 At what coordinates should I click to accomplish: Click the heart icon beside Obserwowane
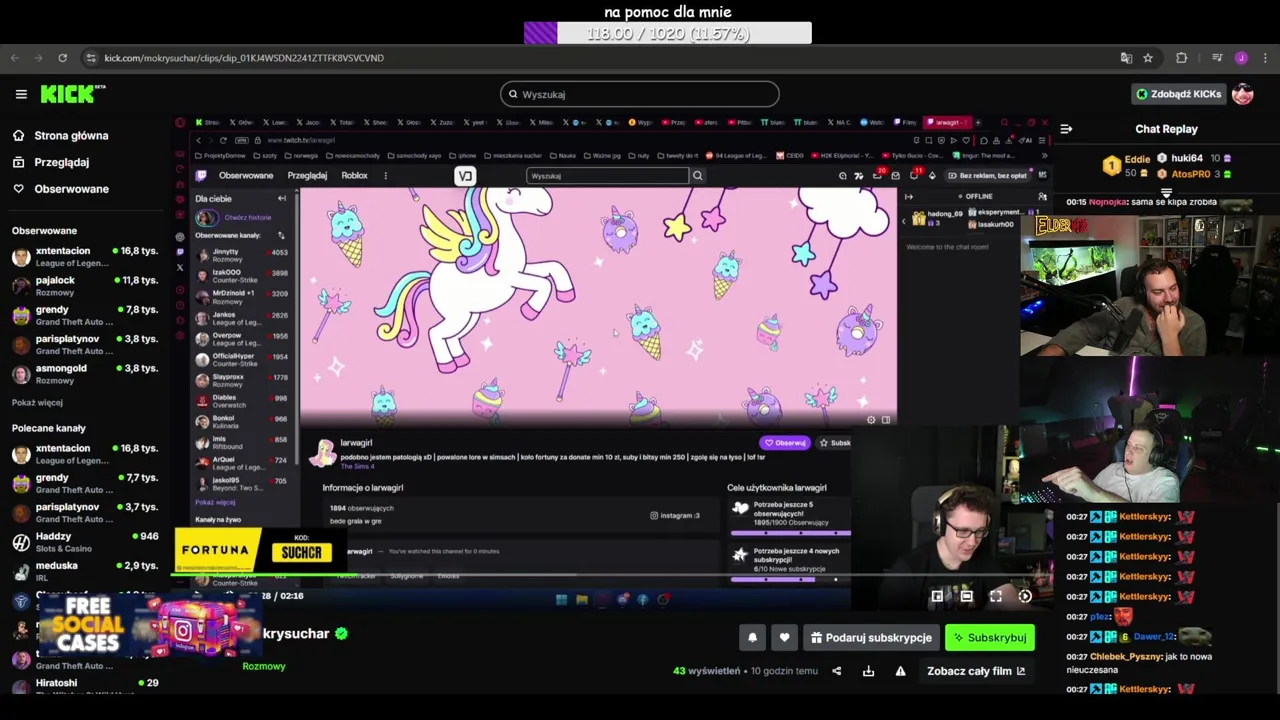click(x=18, y=188)
